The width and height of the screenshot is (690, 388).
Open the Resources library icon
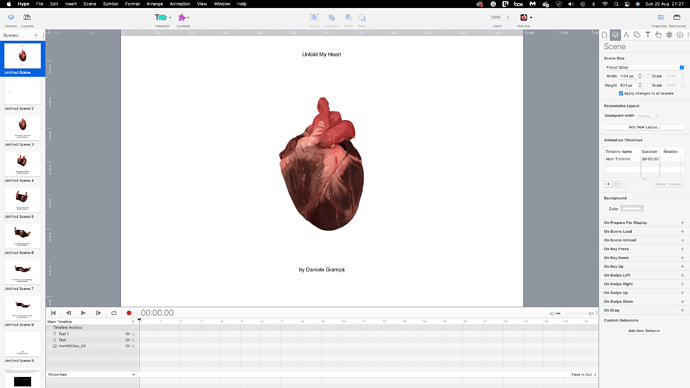(677, 18)
